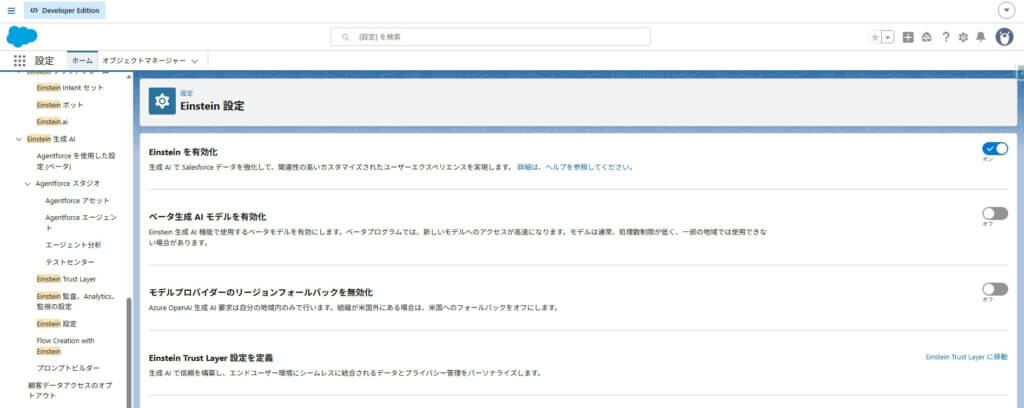Viewport: 1024px width, 408px height.
Task: Click the ベータ生成 AI モデルを有効化 heading
Action: tap(208, 217)
